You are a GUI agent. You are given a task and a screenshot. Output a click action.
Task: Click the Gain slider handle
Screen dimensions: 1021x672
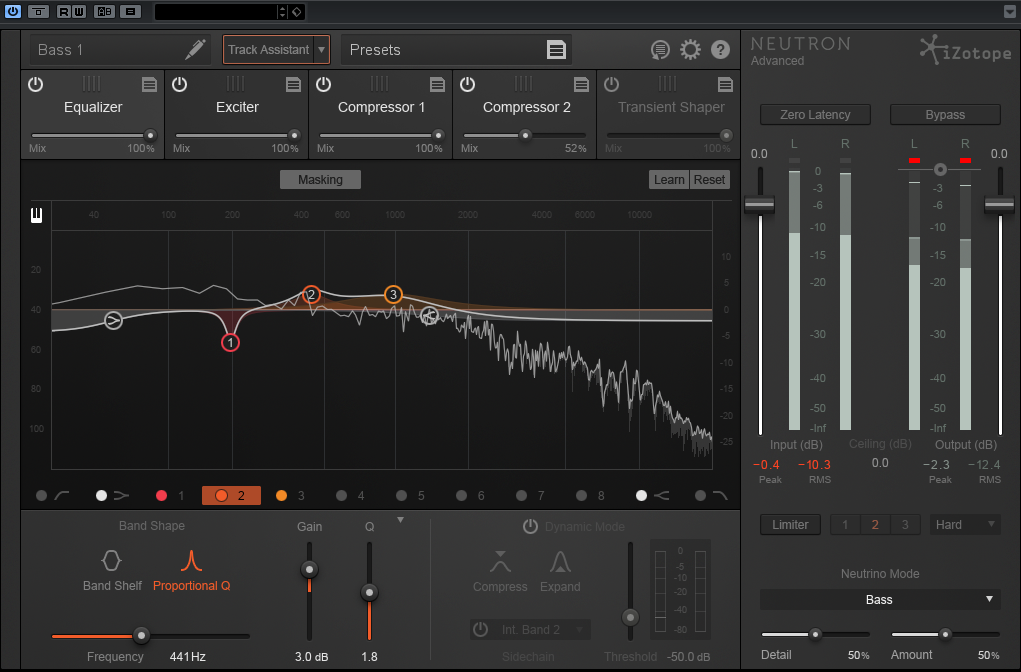click(x=309, y=570)
